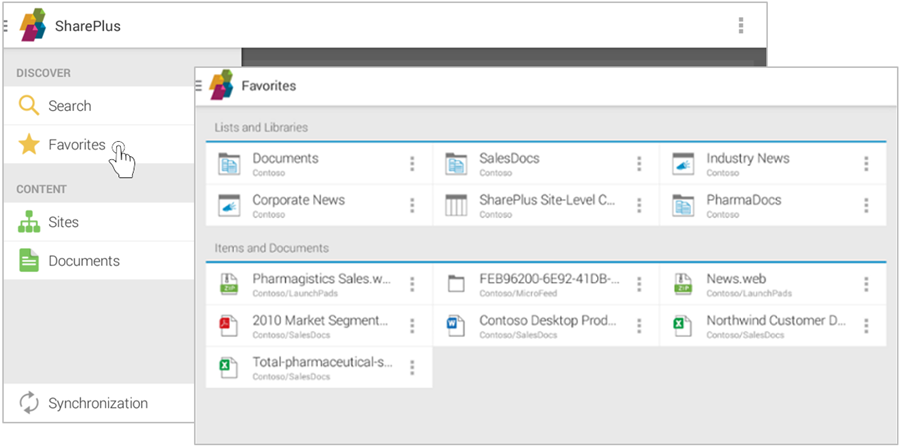900x446 pixels.
Task: Select Favorites in the Discover section
Action: click(76, 145)
